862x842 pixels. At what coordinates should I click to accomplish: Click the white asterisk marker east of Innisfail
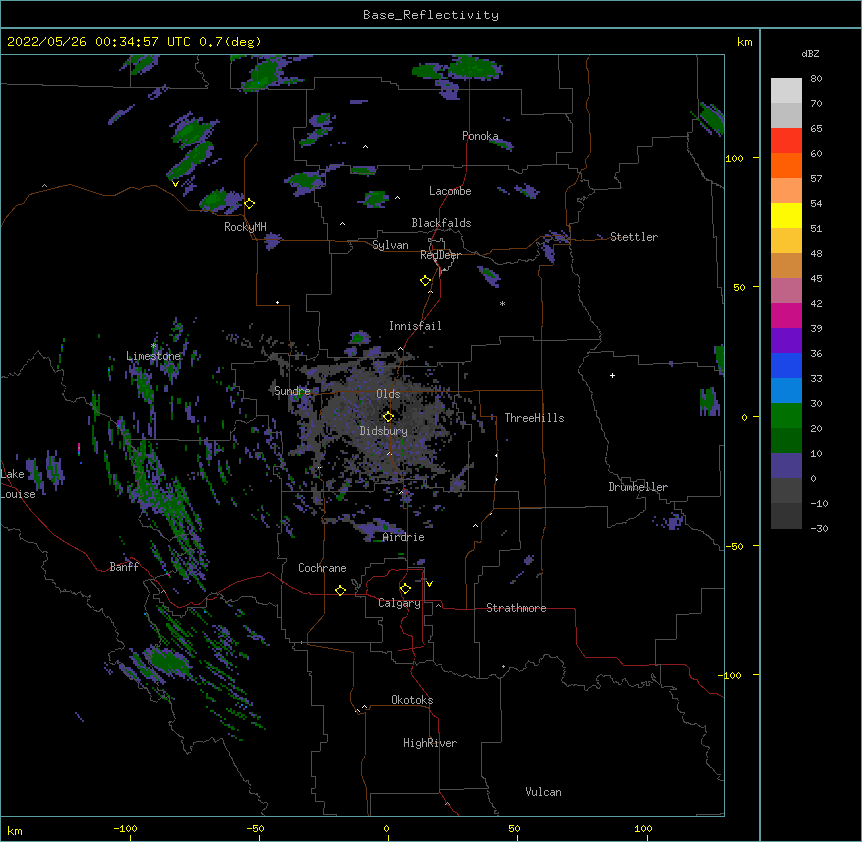coord(502,303)
